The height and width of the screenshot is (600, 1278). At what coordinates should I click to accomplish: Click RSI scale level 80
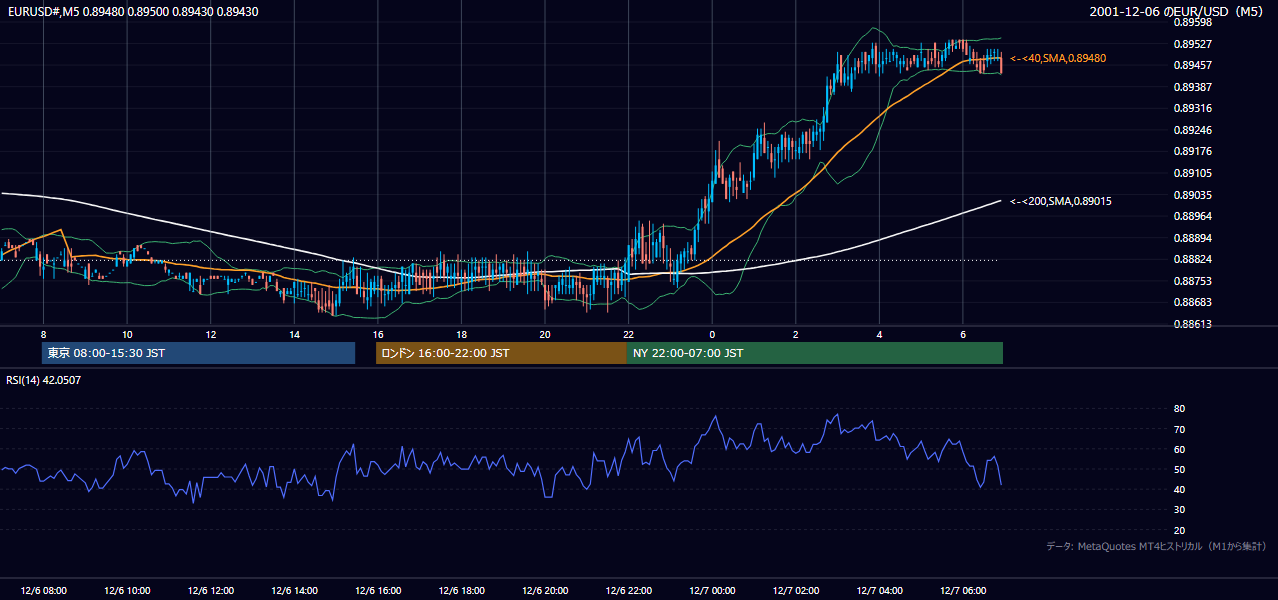pos(1179,409)
